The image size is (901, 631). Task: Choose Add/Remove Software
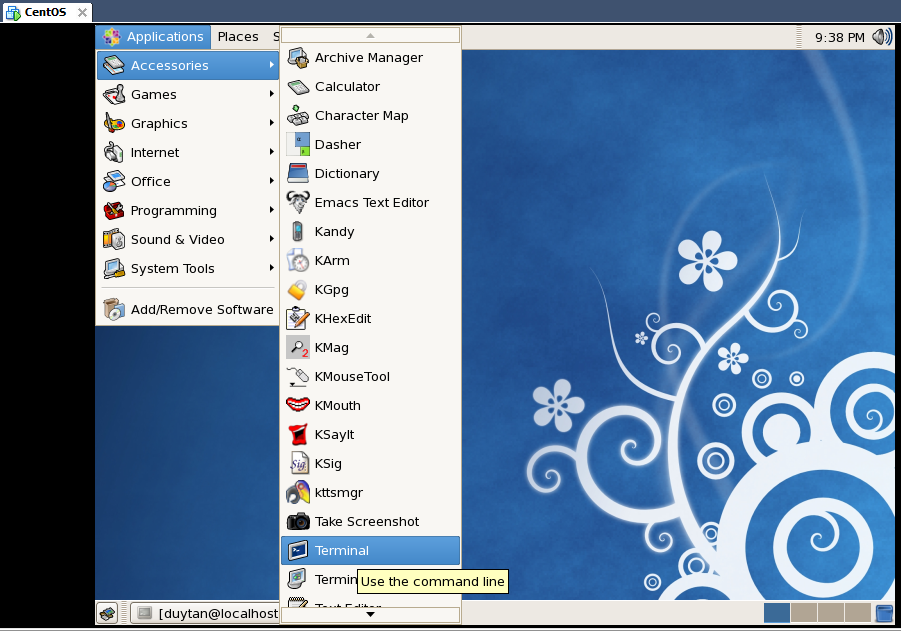click(187, 309)
